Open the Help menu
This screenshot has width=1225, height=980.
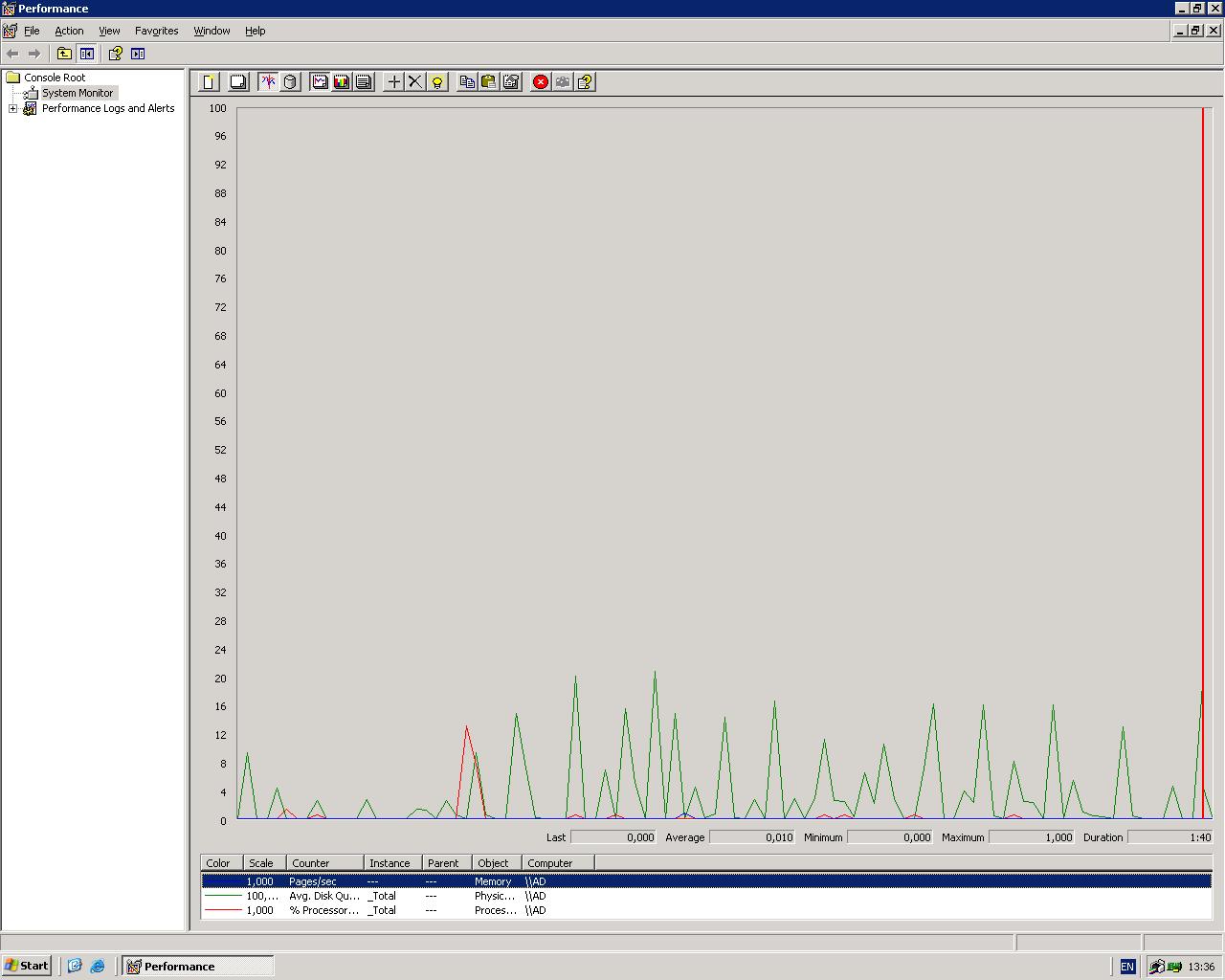(255, 31)
